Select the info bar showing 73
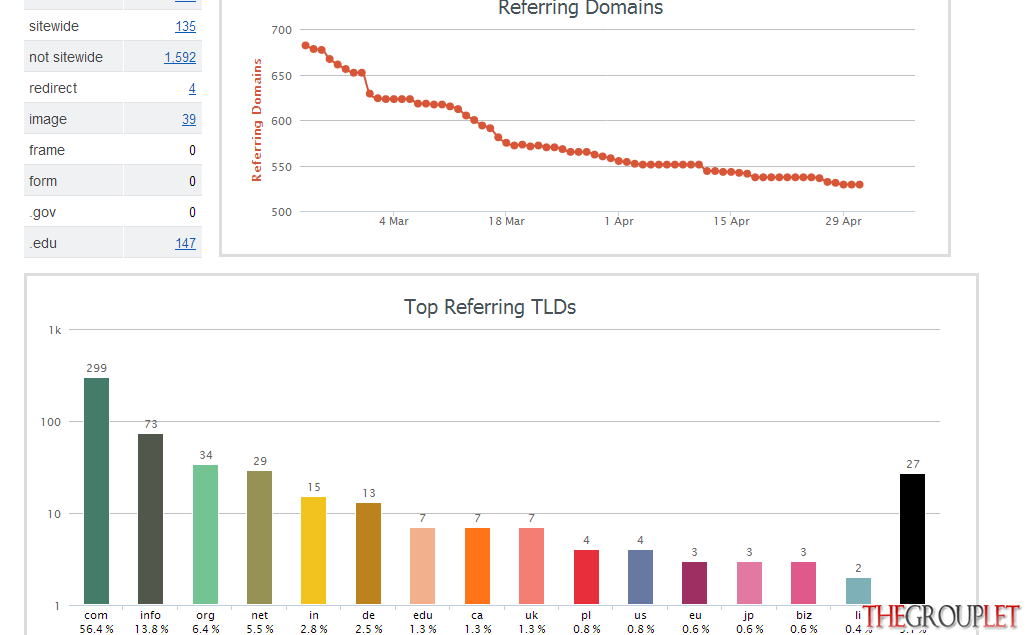Image resolution: width=1027 pixels, height=635 pixels. pos(151,519)
